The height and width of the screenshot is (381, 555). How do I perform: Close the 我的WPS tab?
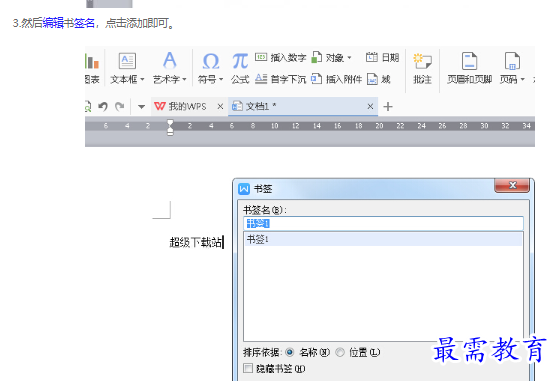[x=220, y=106]
